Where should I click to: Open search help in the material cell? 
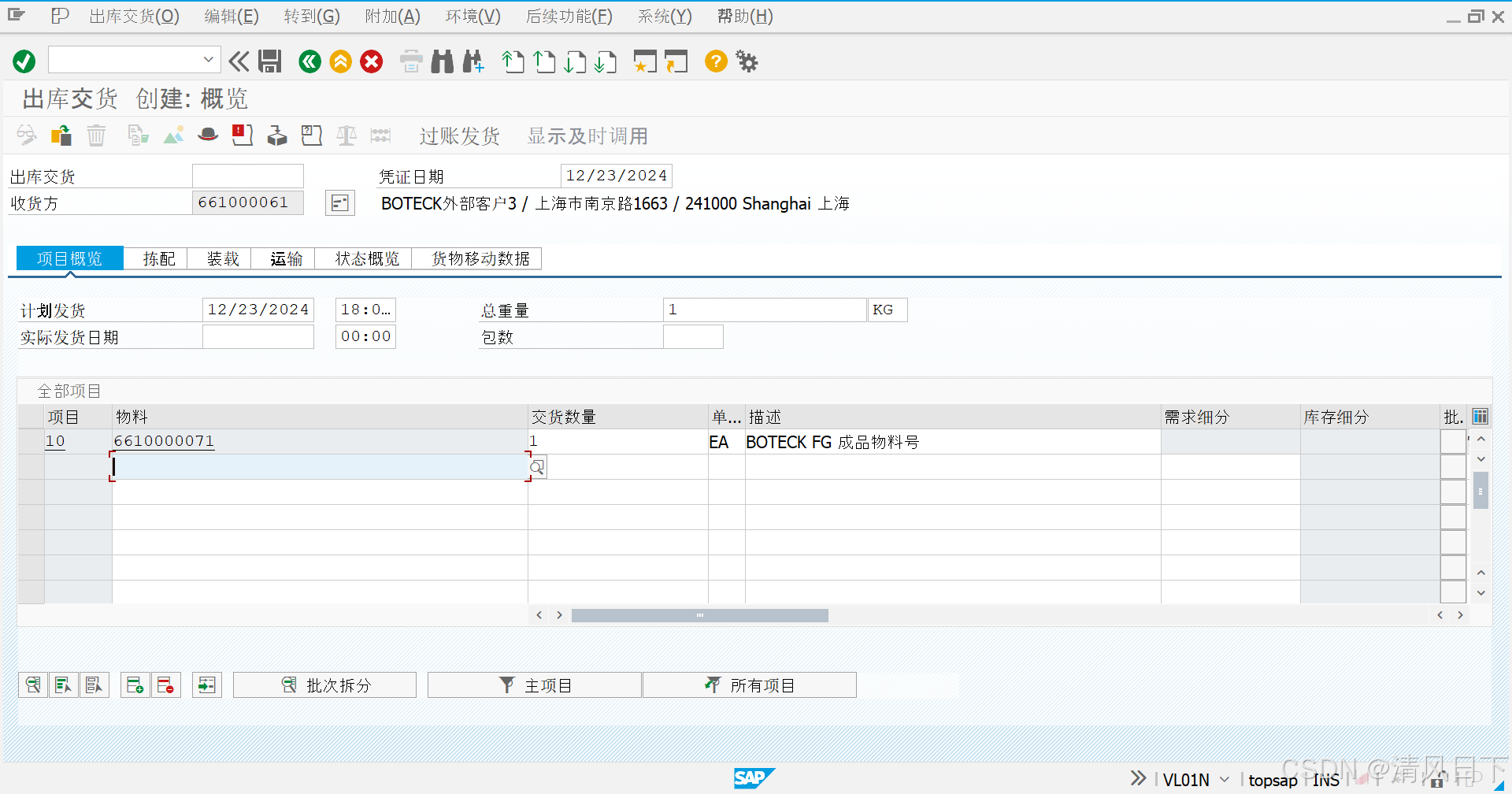pyautogui.click(x=537, y=467)
